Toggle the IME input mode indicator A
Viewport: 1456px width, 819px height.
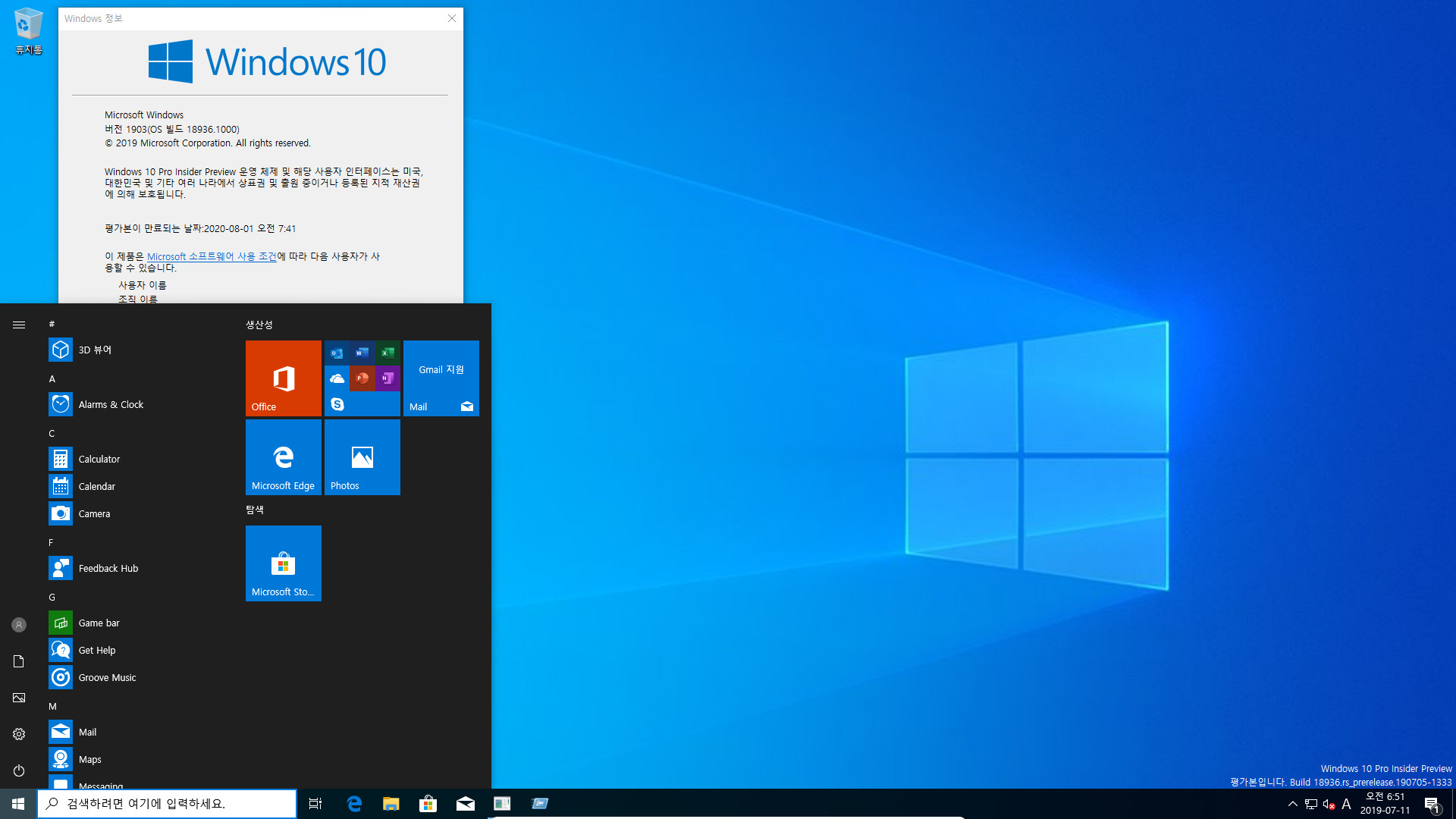click(1347, 804)
